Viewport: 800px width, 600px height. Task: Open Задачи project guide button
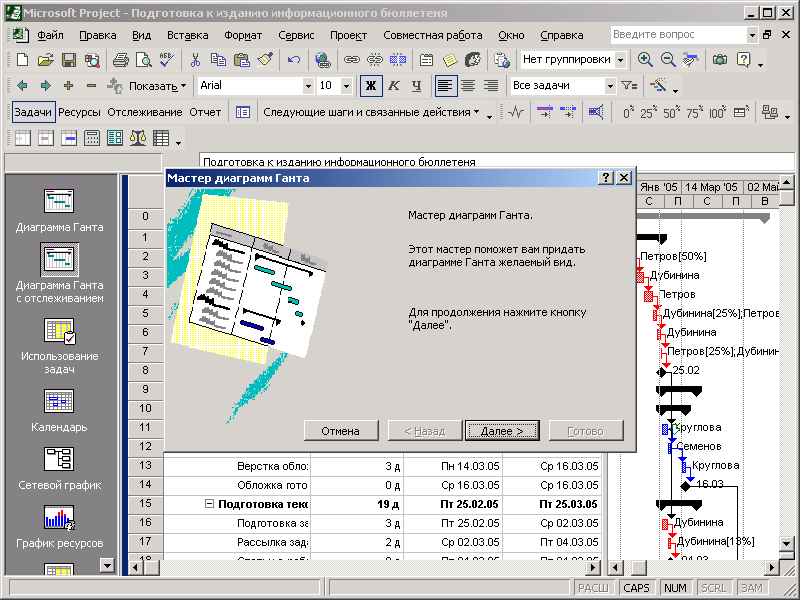33,112
